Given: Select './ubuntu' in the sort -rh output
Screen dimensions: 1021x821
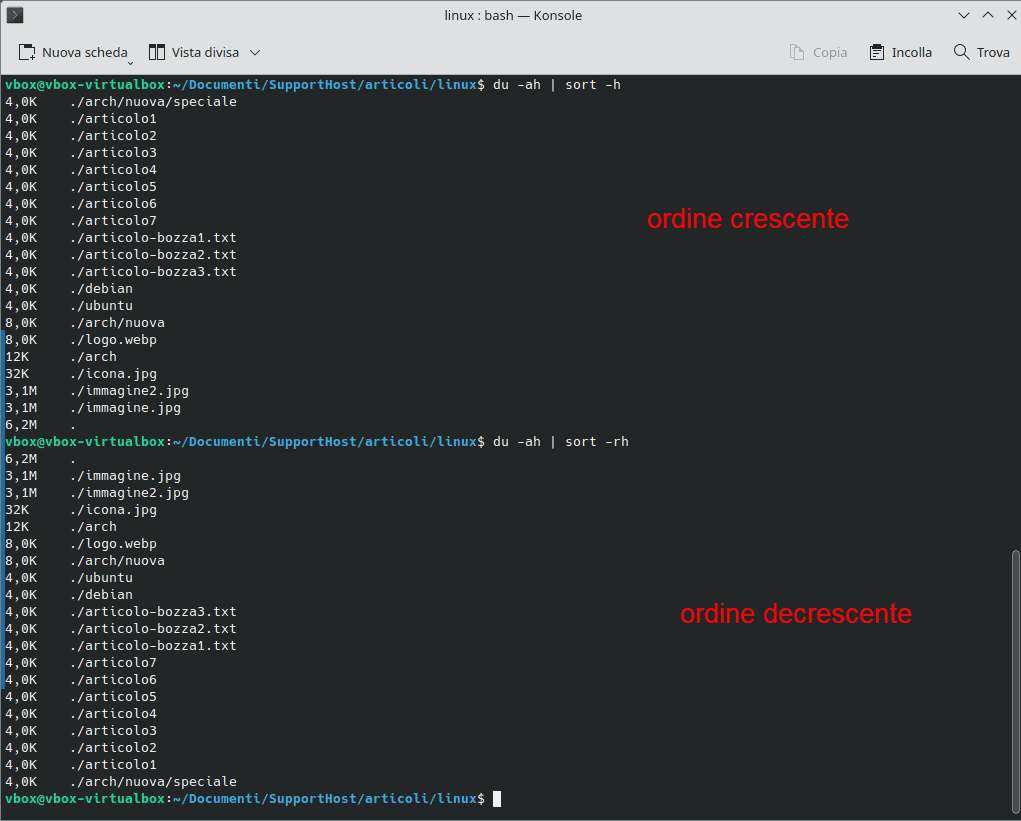Looking at the screenshot, I should [101, 577].
